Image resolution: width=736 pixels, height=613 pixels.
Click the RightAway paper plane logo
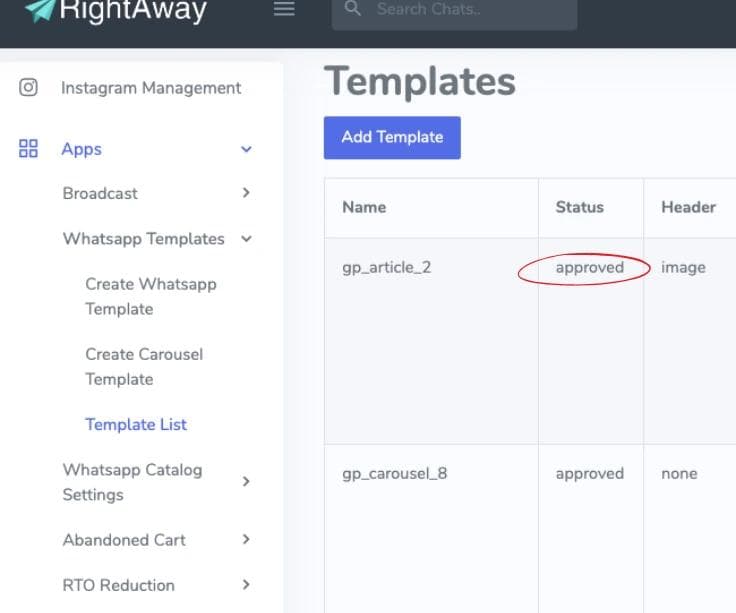[x=39, y=10]
